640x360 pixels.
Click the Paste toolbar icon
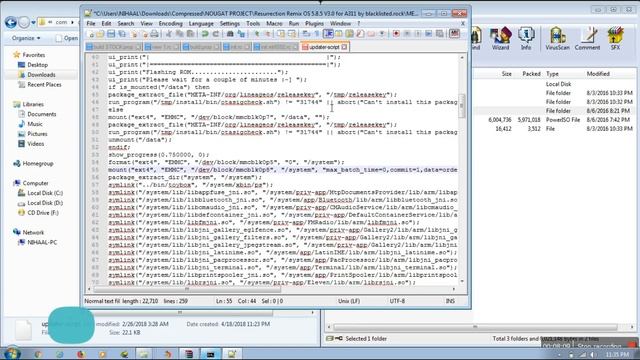click(191, 34)
